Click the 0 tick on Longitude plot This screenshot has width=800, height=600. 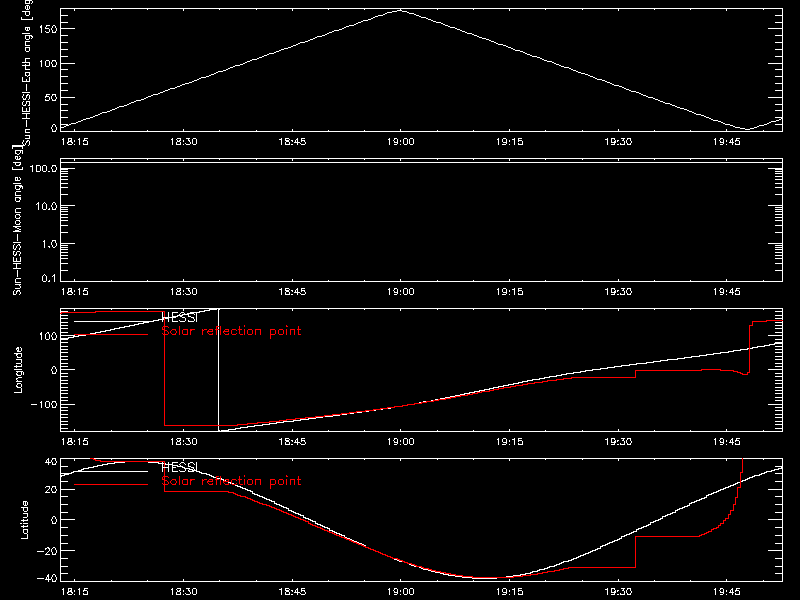point(54,370)
